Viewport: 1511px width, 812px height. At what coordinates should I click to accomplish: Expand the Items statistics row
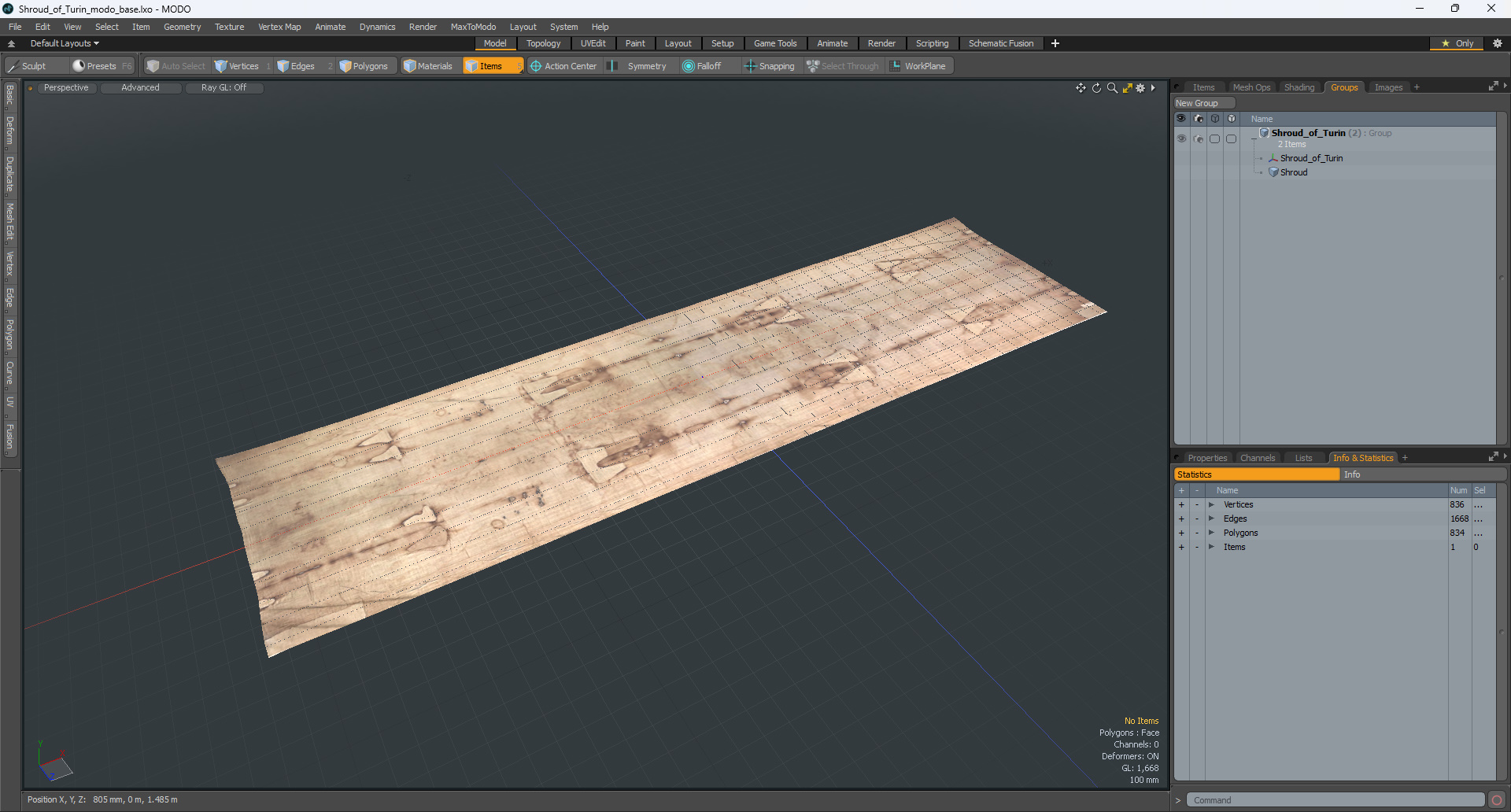[1211, 547]
